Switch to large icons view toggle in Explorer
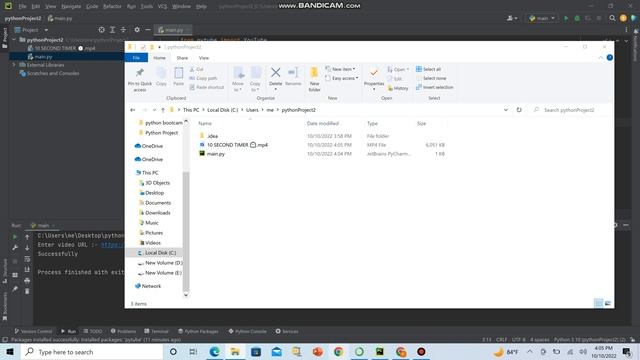The width and height of the screenshot is (640, 360). (x=608, y=303)
